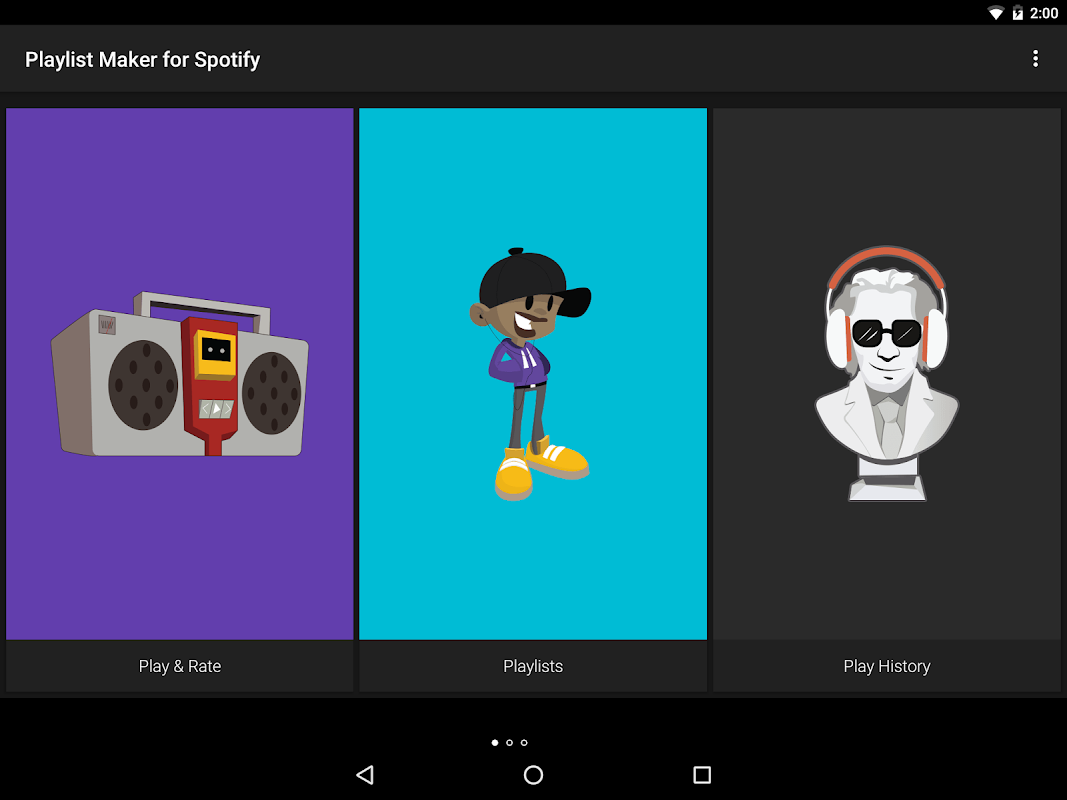
Task: Click the purple card background
Action: click(x=180, y=180)
